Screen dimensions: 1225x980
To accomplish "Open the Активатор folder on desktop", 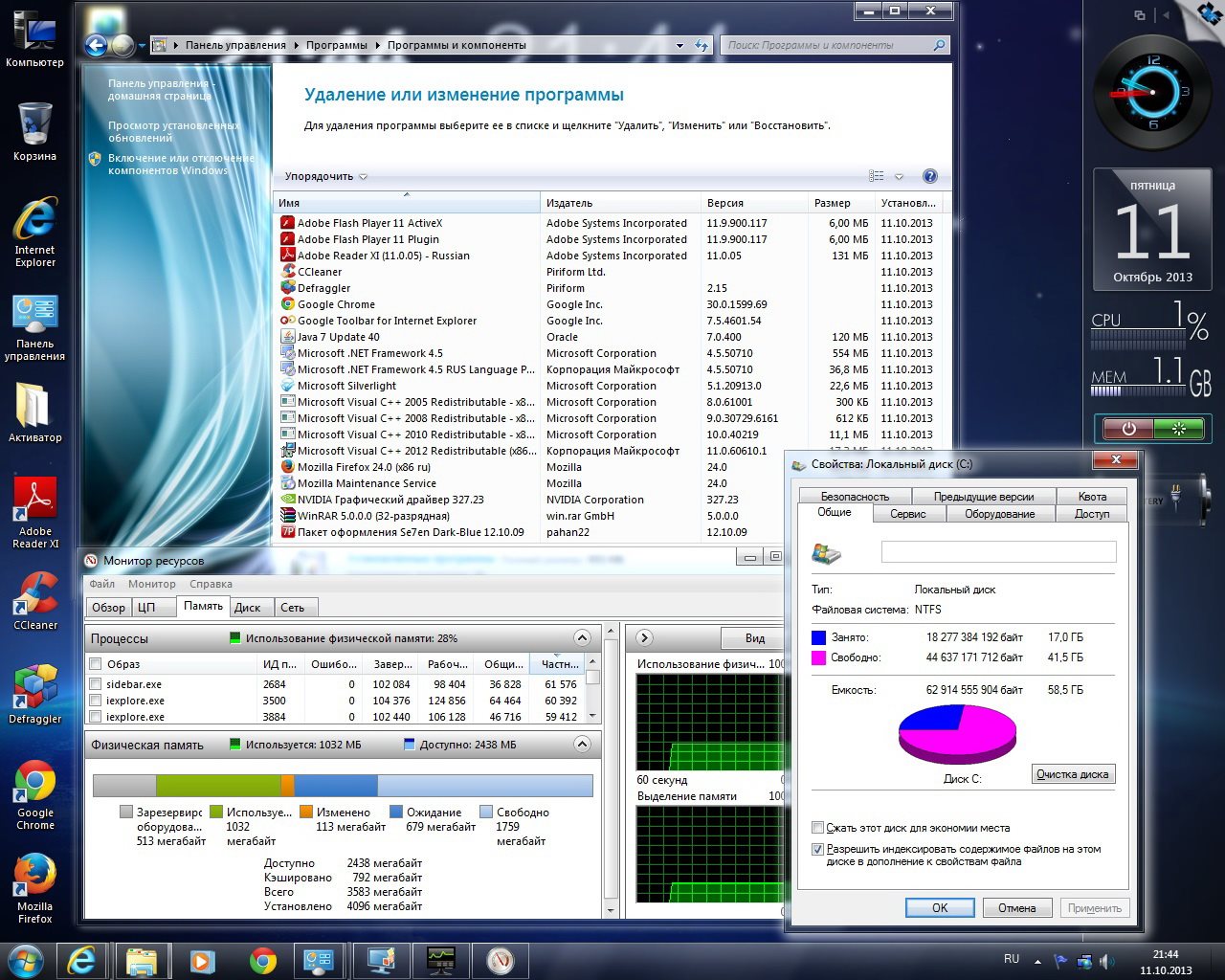I will (34, 412).
